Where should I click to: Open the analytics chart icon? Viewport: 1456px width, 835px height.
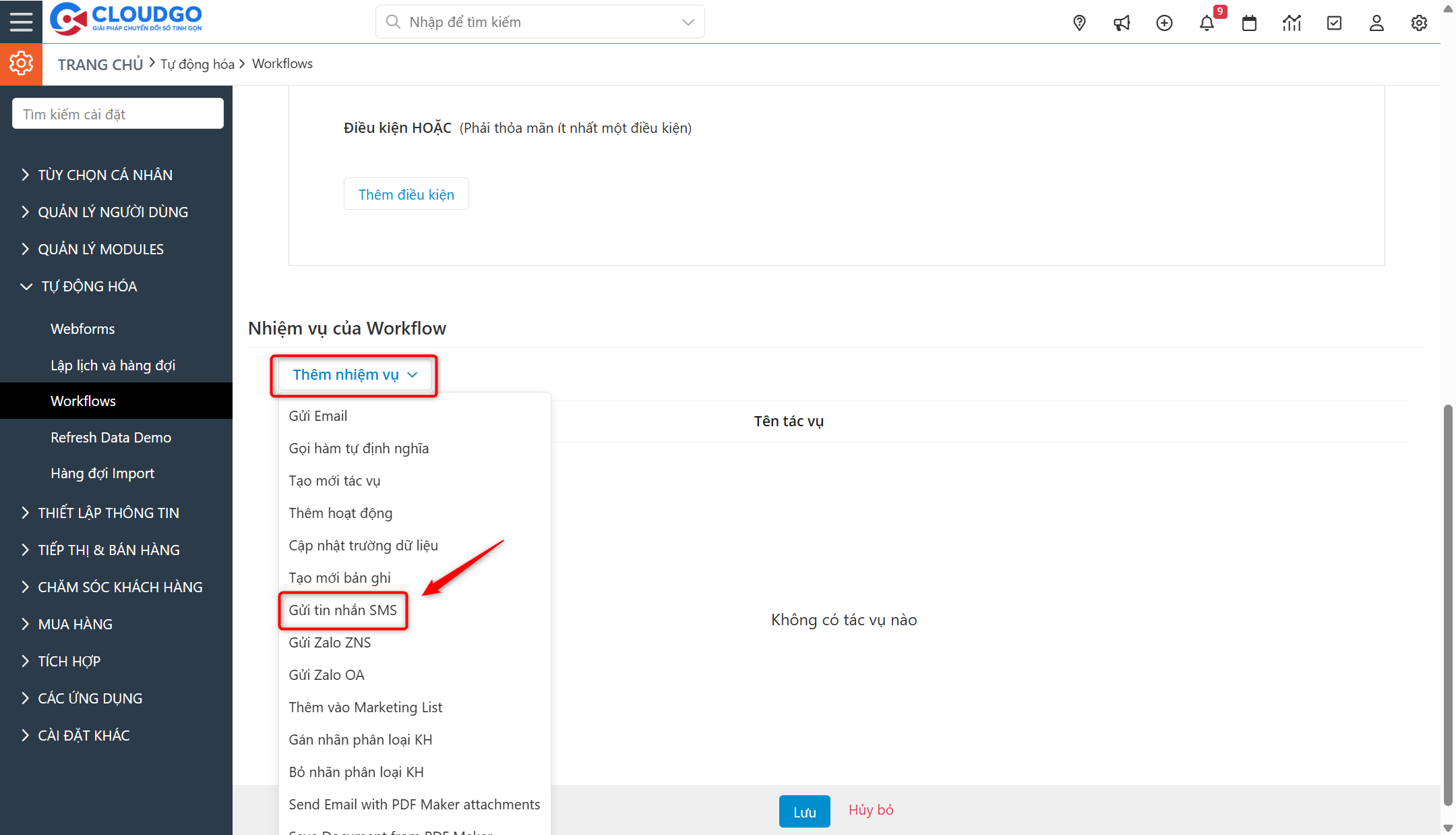point(1292,22)
